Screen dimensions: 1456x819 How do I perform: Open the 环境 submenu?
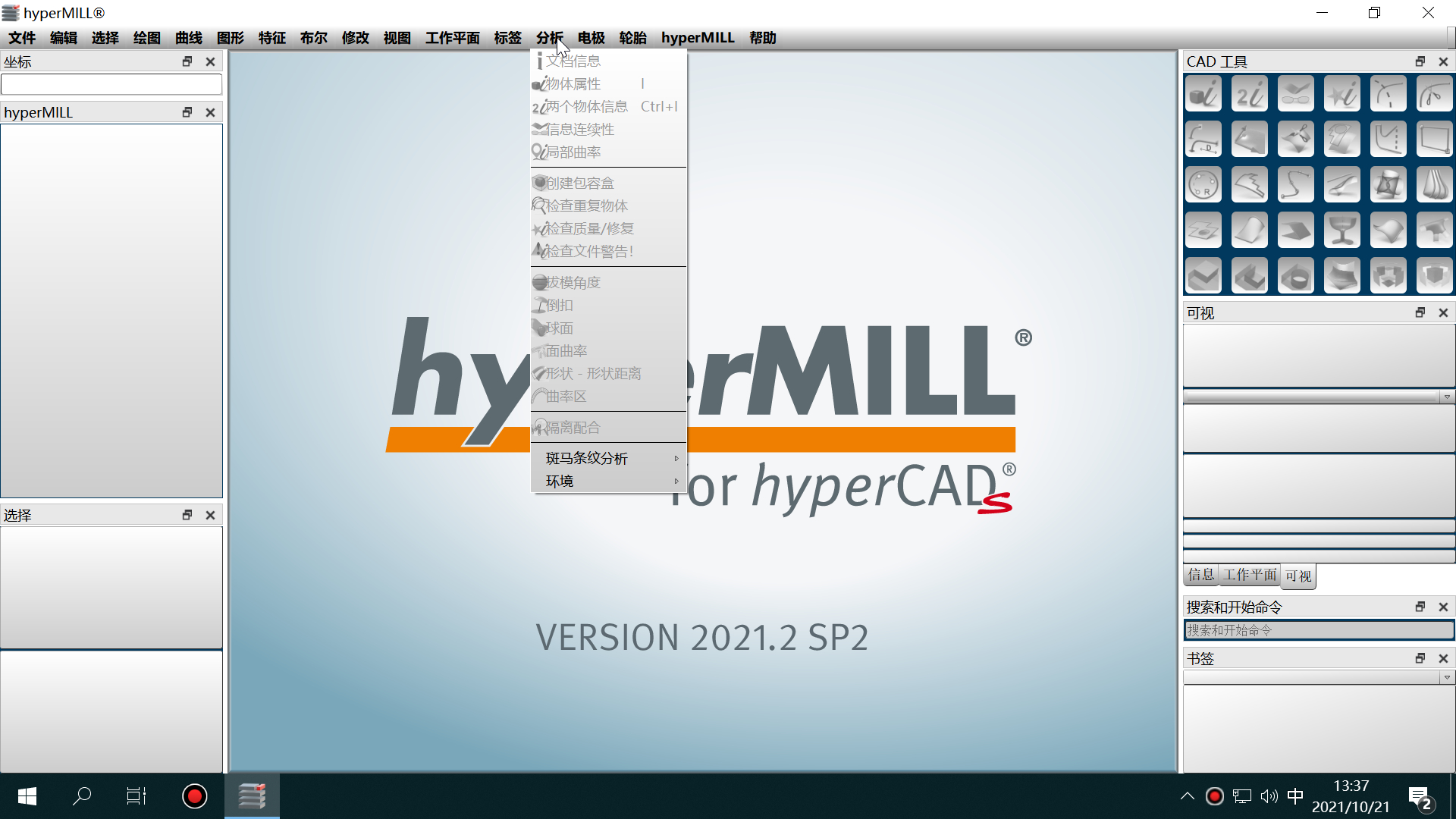point(609,481)
